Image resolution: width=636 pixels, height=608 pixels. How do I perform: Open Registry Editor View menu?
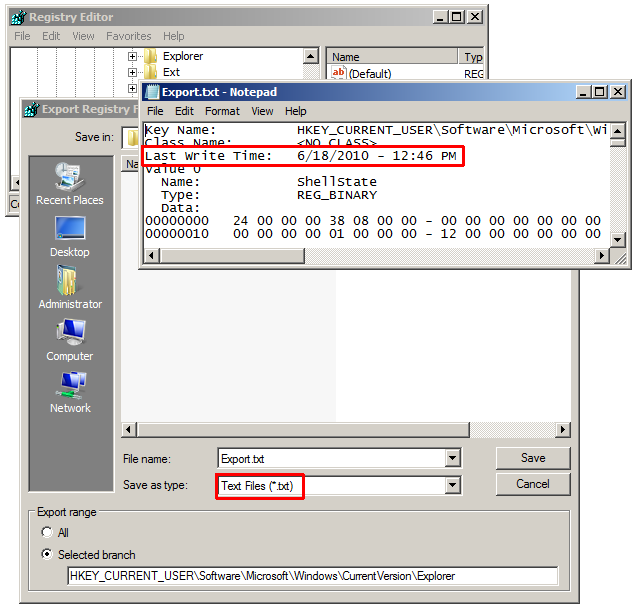[x=83, y=36]
